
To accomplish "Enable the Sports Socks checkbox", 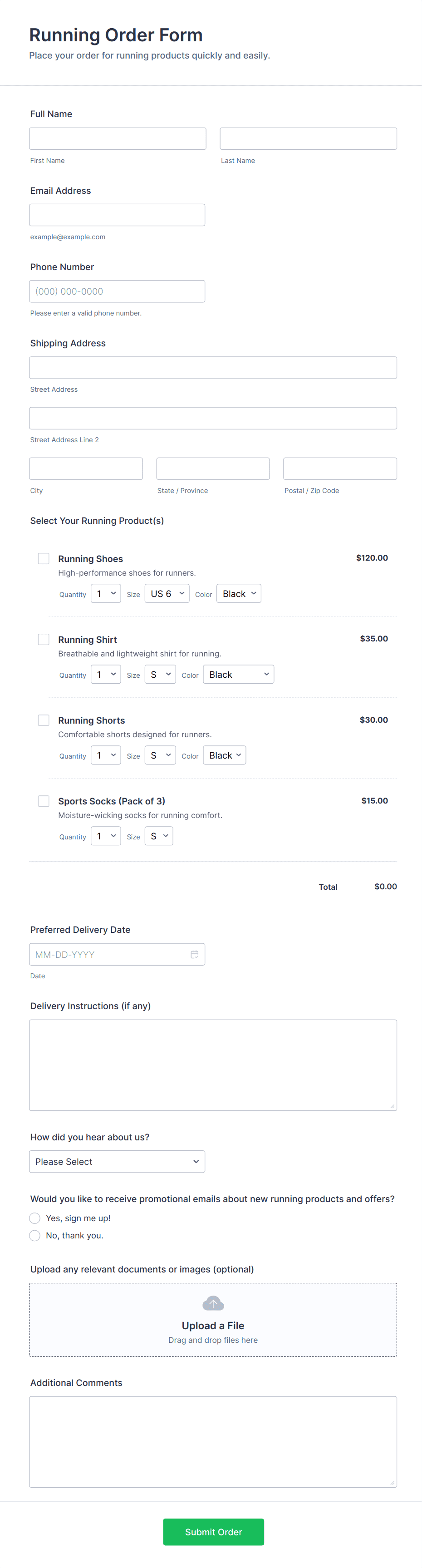I will point(44,801).
